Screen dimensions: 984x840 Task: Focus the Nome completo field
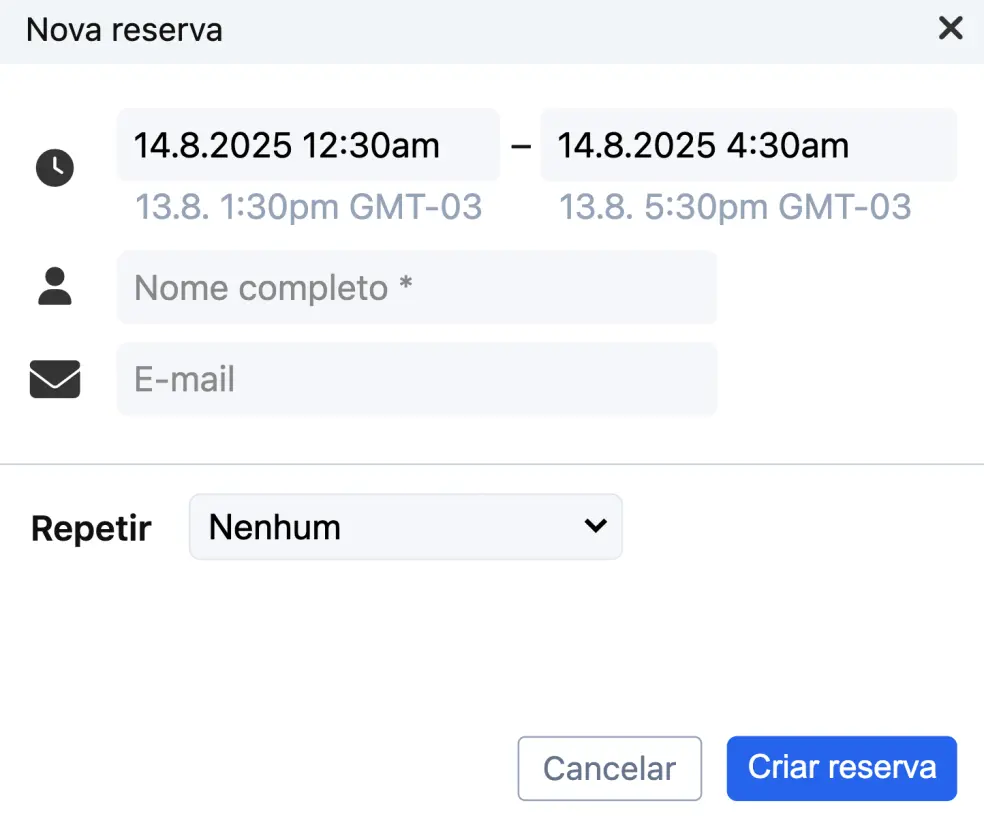pyautogui.click(x=417, y=287)
